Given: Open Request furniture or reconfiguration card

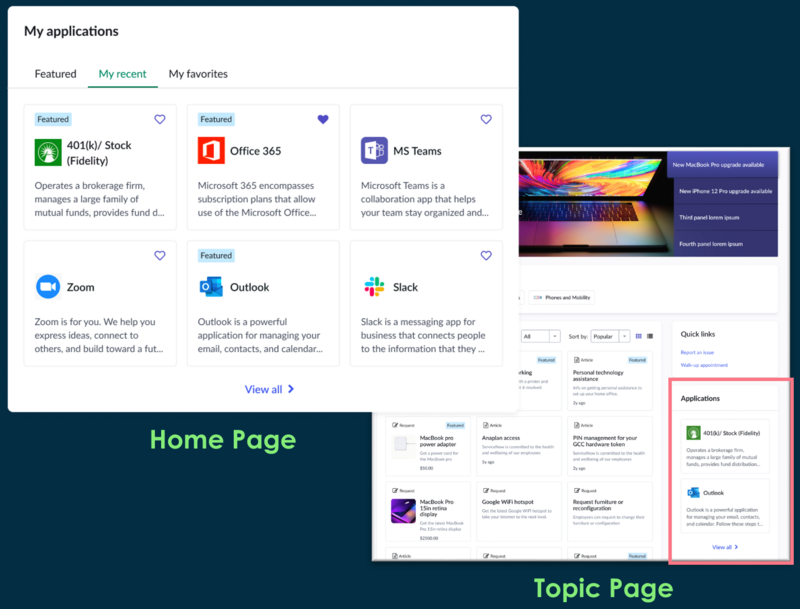Looking at the screenshot, I should pyautogui.click(x=610, y=511).
